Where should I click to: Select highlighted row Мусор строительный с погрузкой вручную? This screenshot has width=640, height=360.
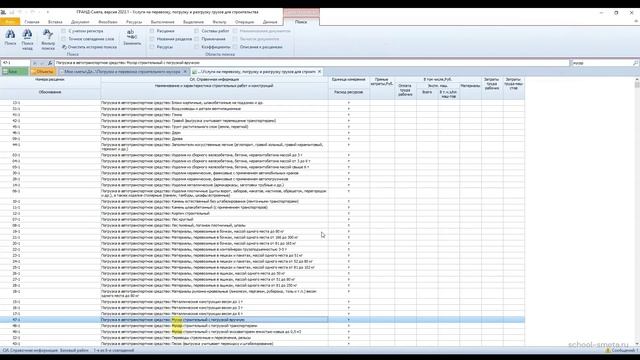click(262, 320)
